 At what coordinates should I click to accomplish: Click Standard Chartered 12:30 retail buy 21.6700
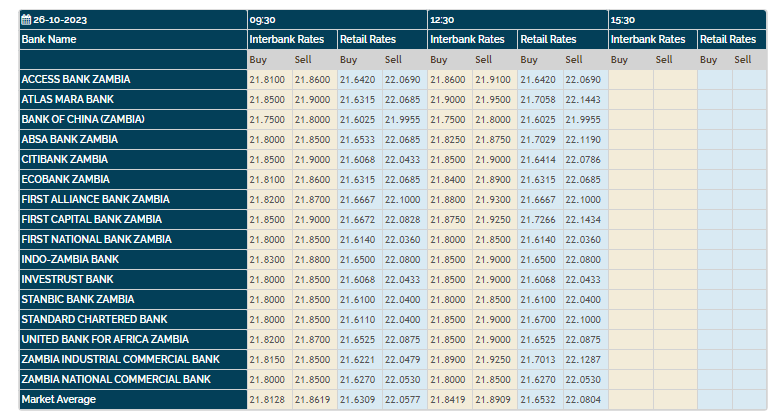[x=538, y=320]
